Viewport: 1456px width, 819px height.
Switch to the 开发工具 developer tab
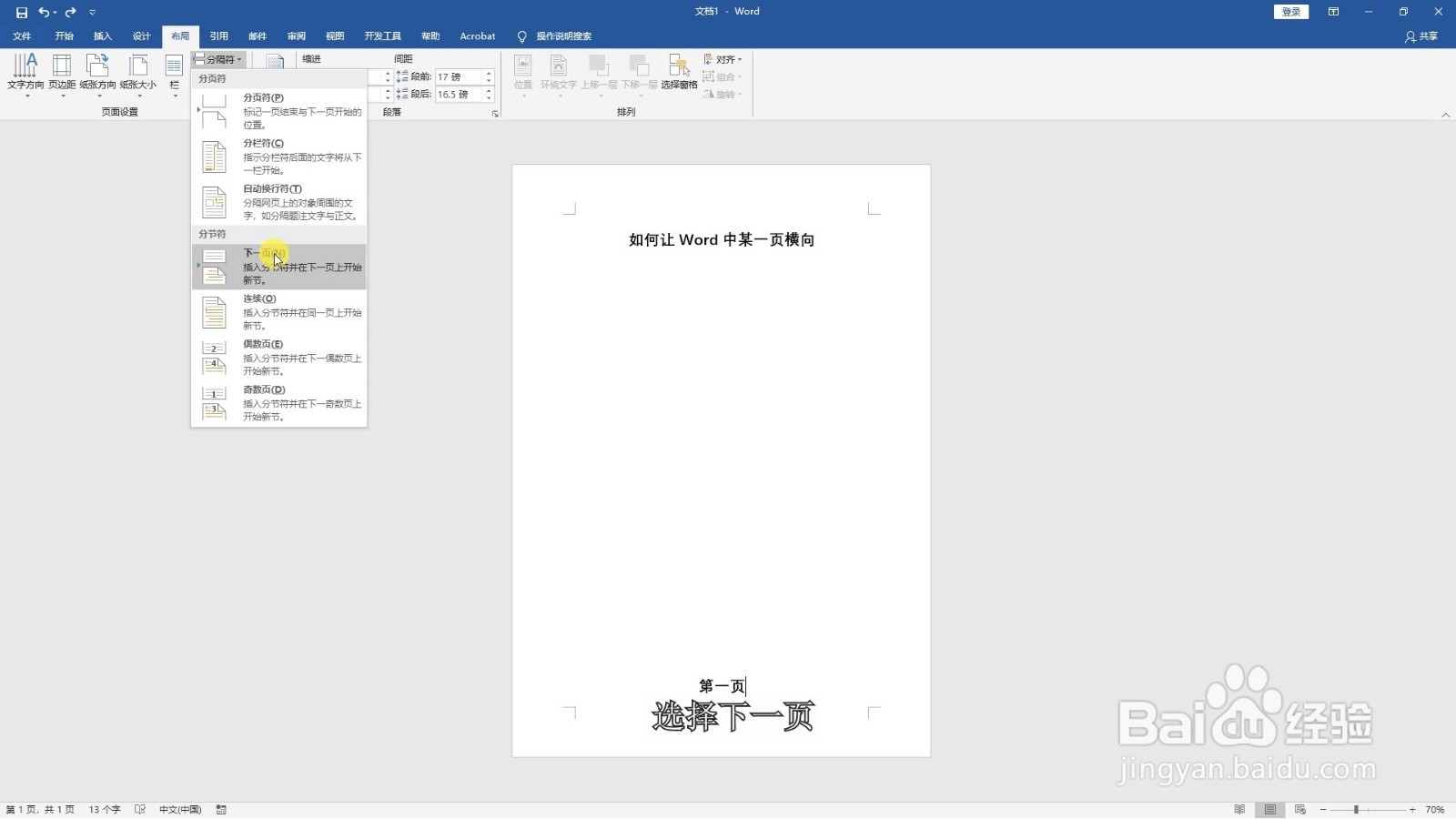[382, 36]
